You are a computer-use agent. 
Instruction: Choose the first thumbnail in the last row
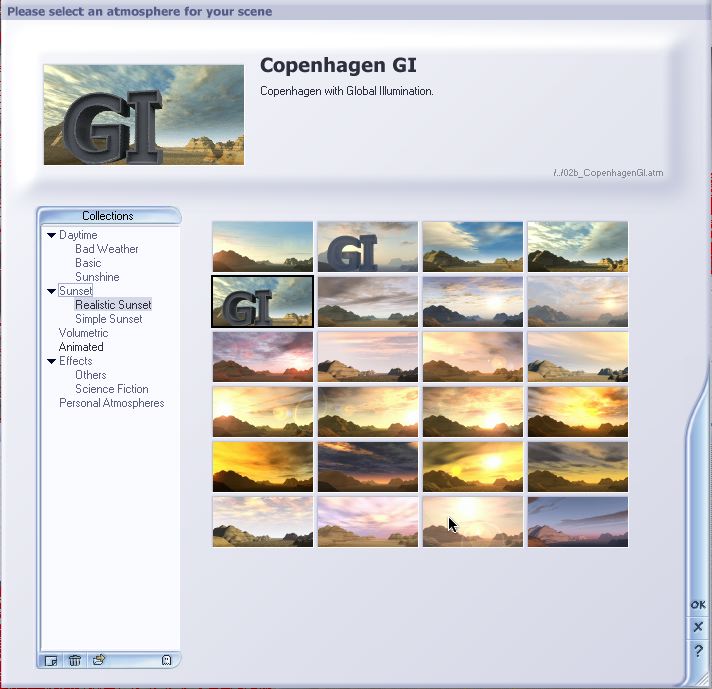click(x=262, y=521)
